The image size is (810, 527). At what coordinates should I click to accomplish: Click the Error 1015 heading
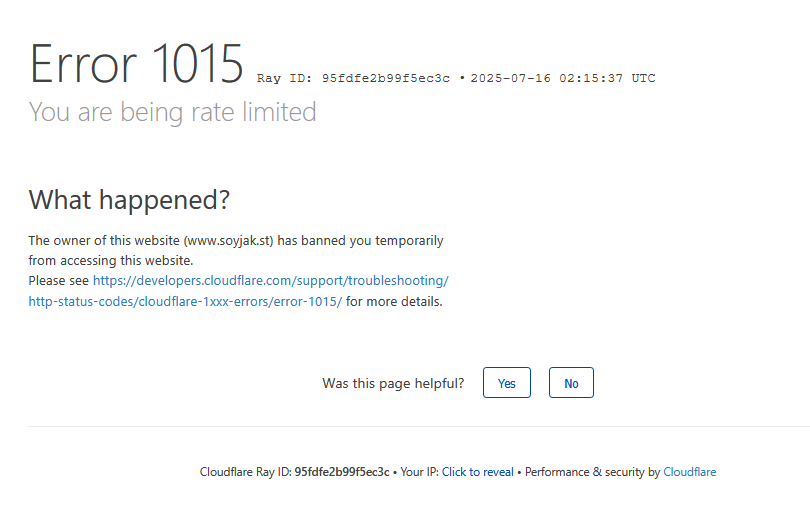136,64
